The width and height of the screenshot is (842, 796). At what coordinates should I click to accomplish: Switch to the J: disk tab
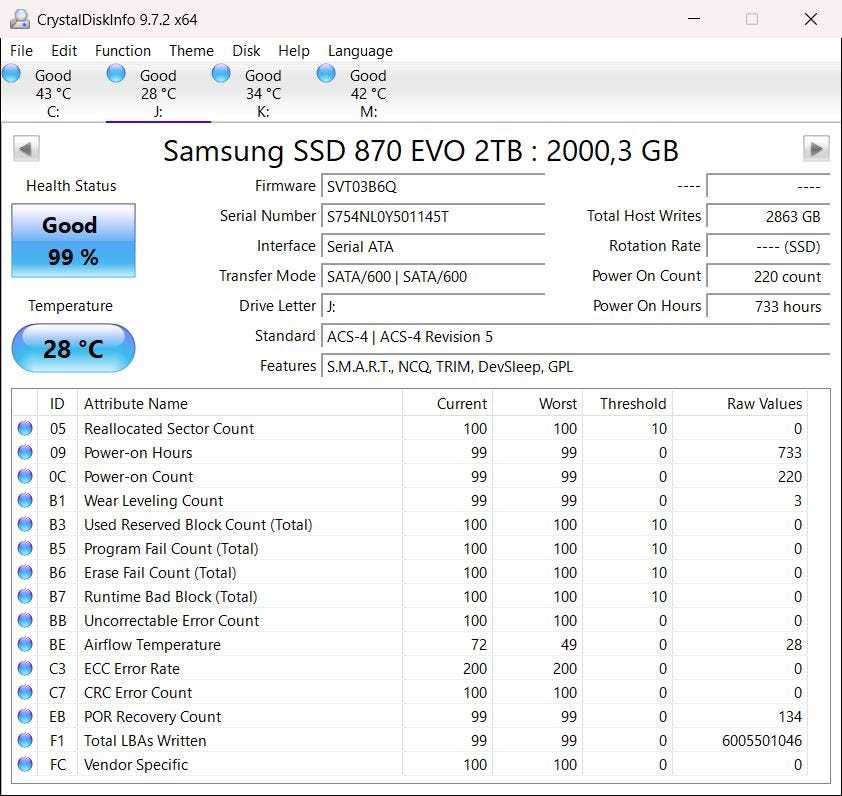click(x=157, y=93)
